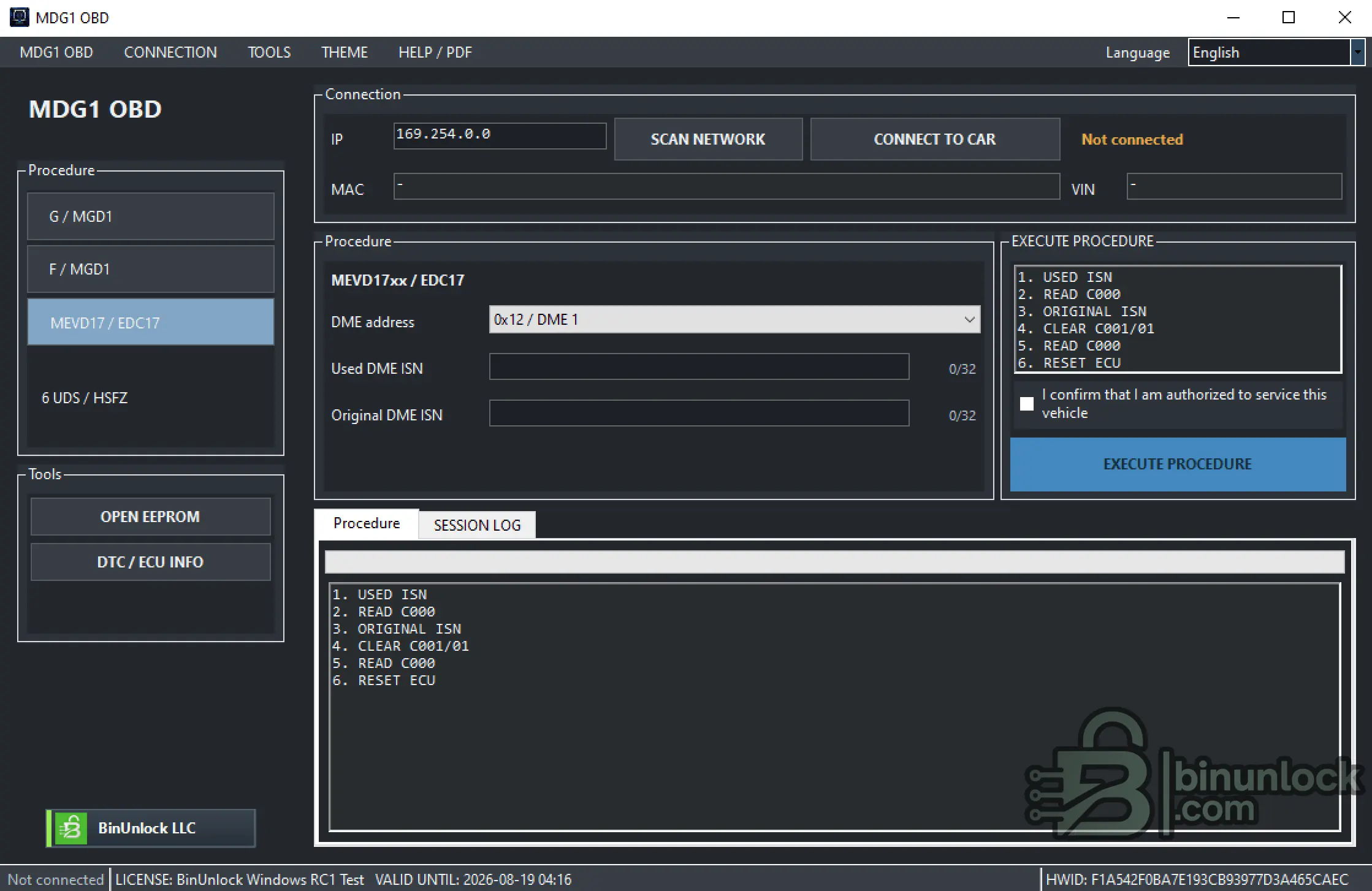This screenshot has width=1372, height=891.
Task: Click the VALID UNTIL date in status bar
Action: (x=473, y=880)
